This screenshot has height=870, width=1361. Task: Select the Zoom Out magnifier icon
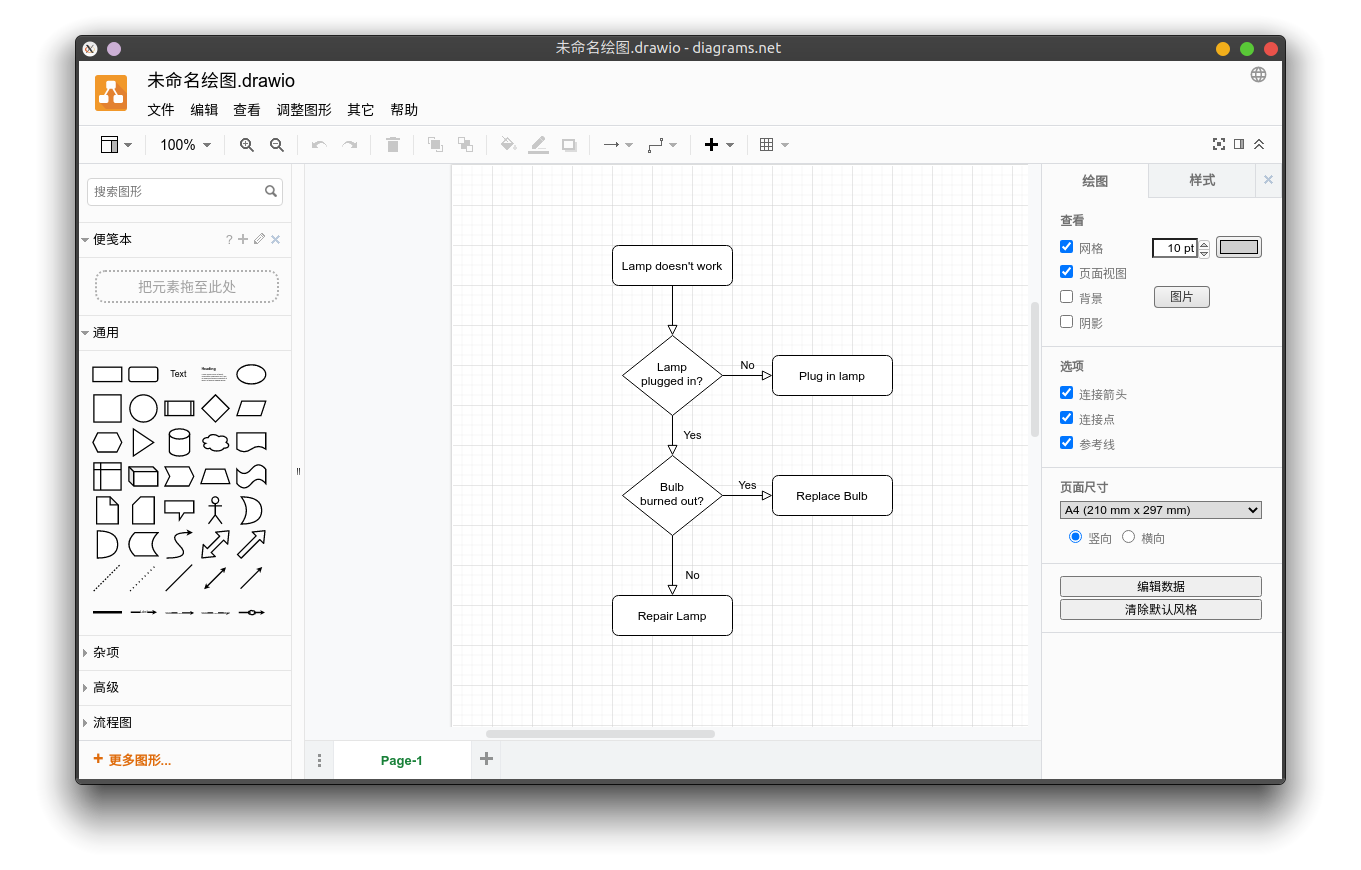[x=276, y=144]
